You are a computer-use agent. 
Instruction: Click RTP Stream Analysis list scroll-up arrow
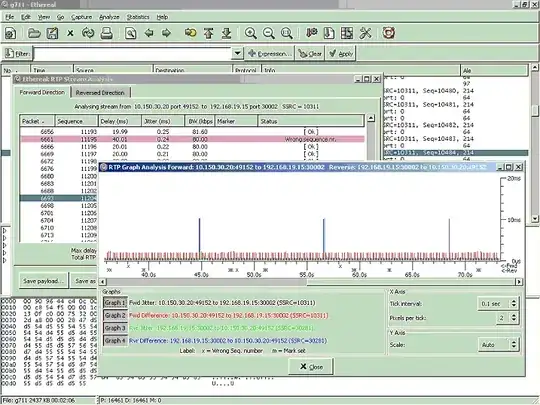coord(371,118)
